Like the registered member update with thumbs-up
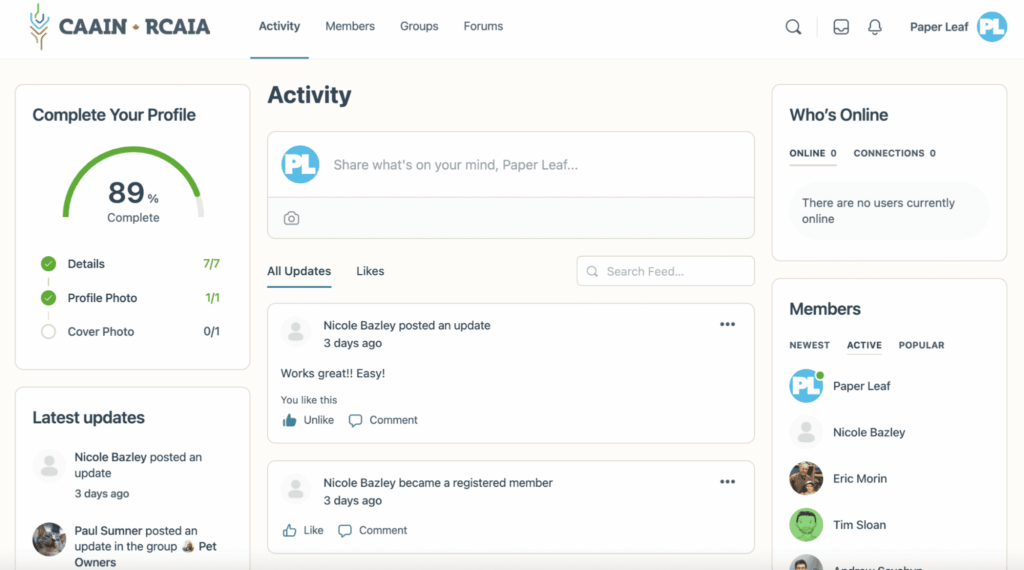The image size is (1024, 570). (290, 531)
